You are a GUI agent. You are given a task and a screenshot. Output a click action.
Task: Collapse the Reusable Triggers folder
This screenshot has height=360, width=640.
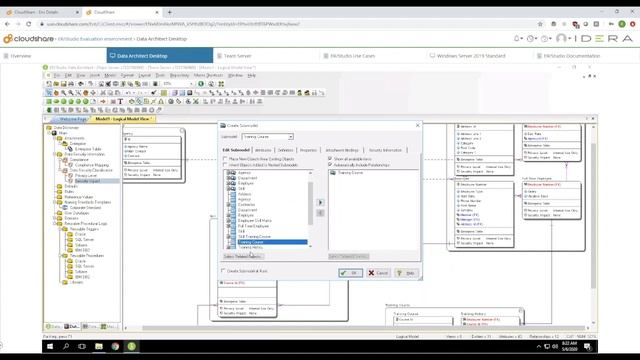coord(60,229)
